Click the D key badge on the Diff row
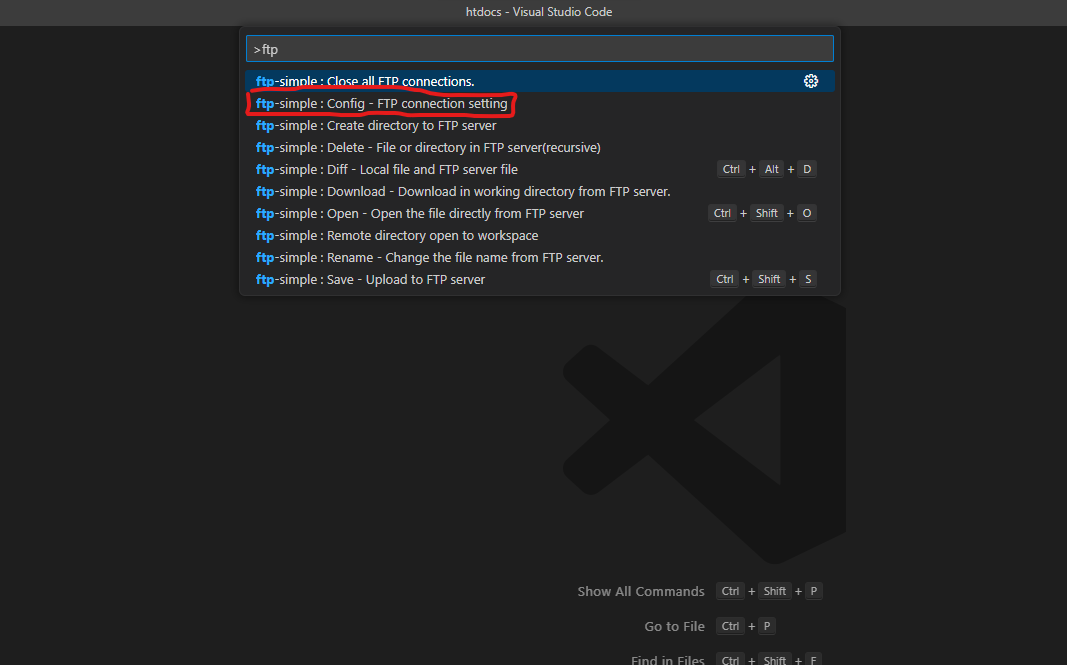Screen dimensions: 1067x665 [x=807, y=169]
